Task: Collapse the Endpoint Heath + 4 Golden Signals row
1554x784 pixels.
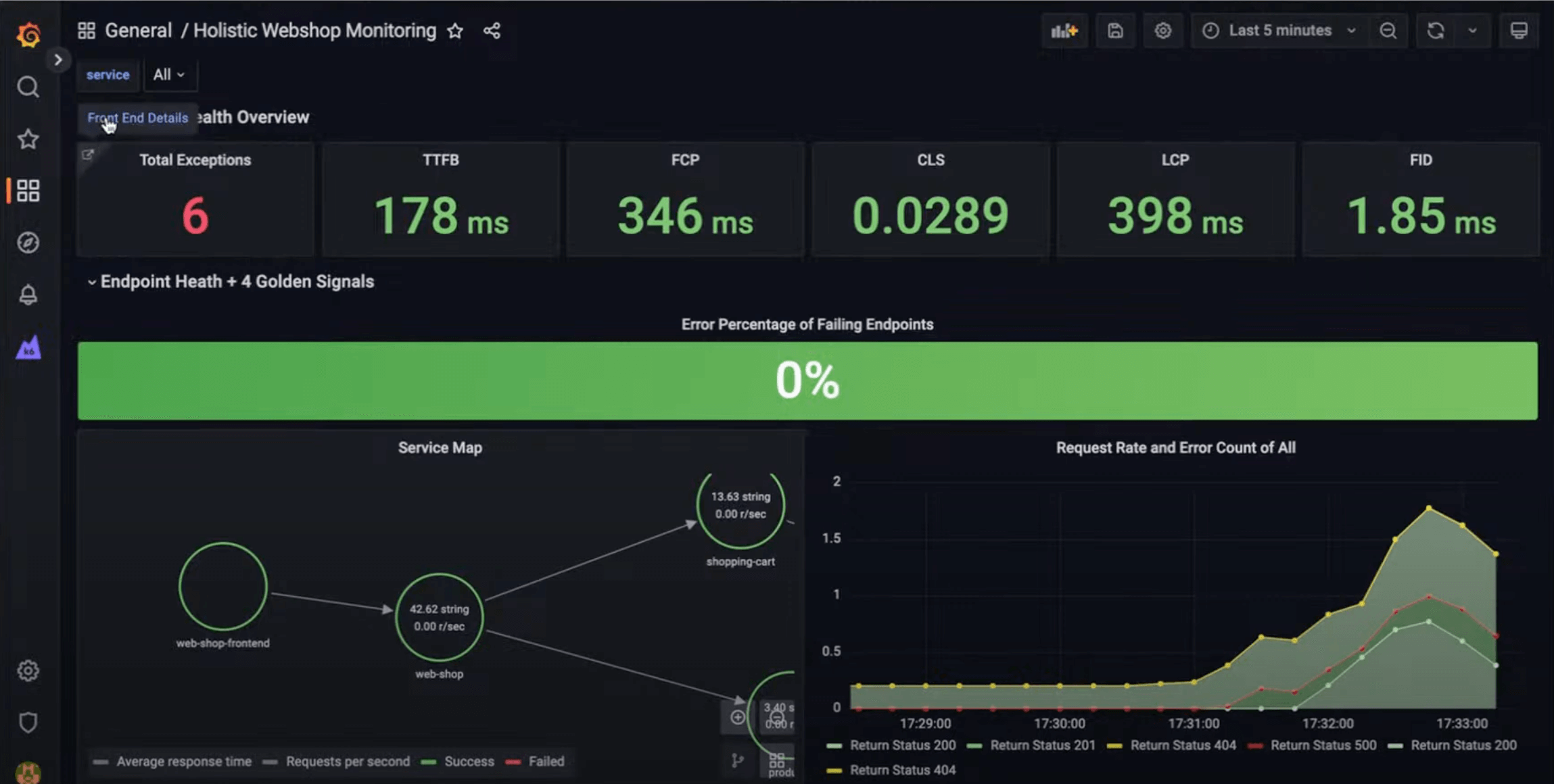Action: click(93, 282)
